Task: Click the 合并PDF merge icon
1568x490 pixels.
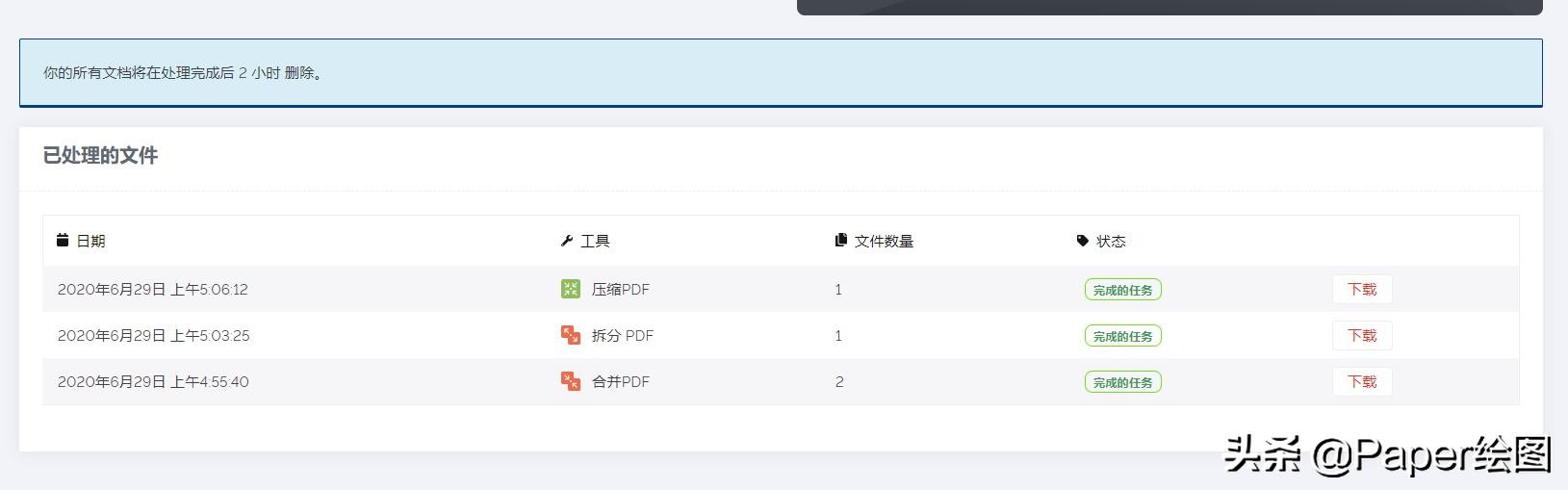Action: click(x=571, y=381)
